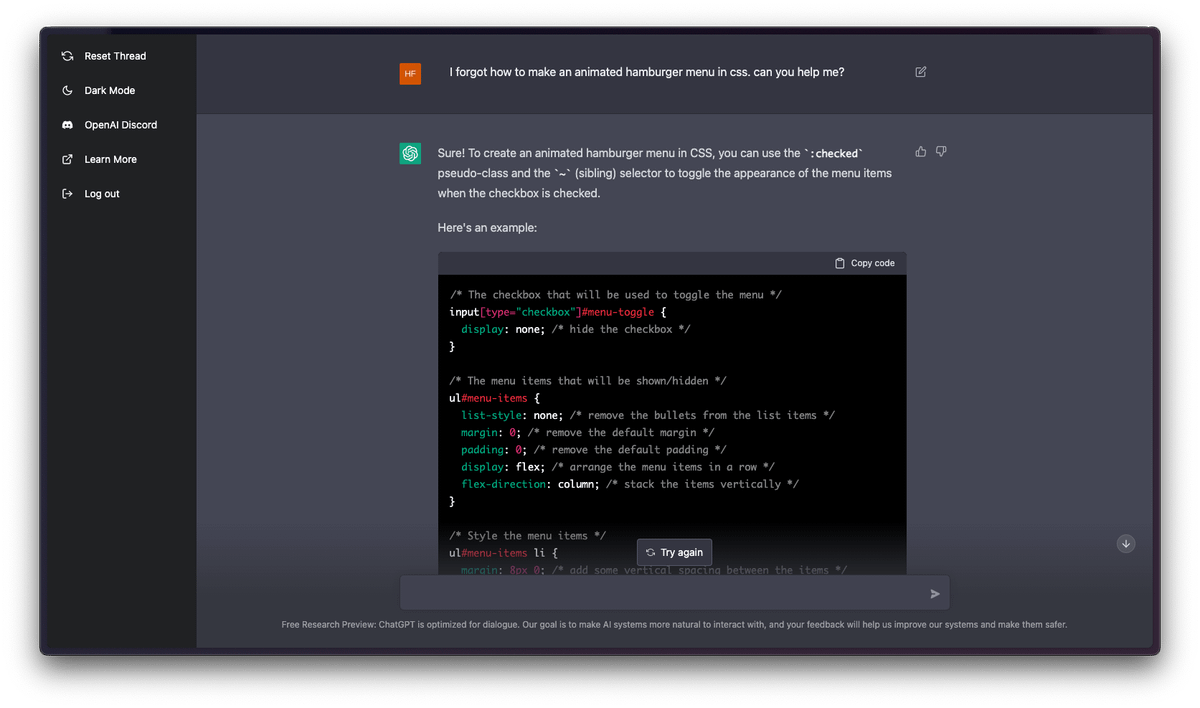This screenshot has width=1200, height=708.
Task: Click the ChatGPT avatar logo
Action: [410, 153]
